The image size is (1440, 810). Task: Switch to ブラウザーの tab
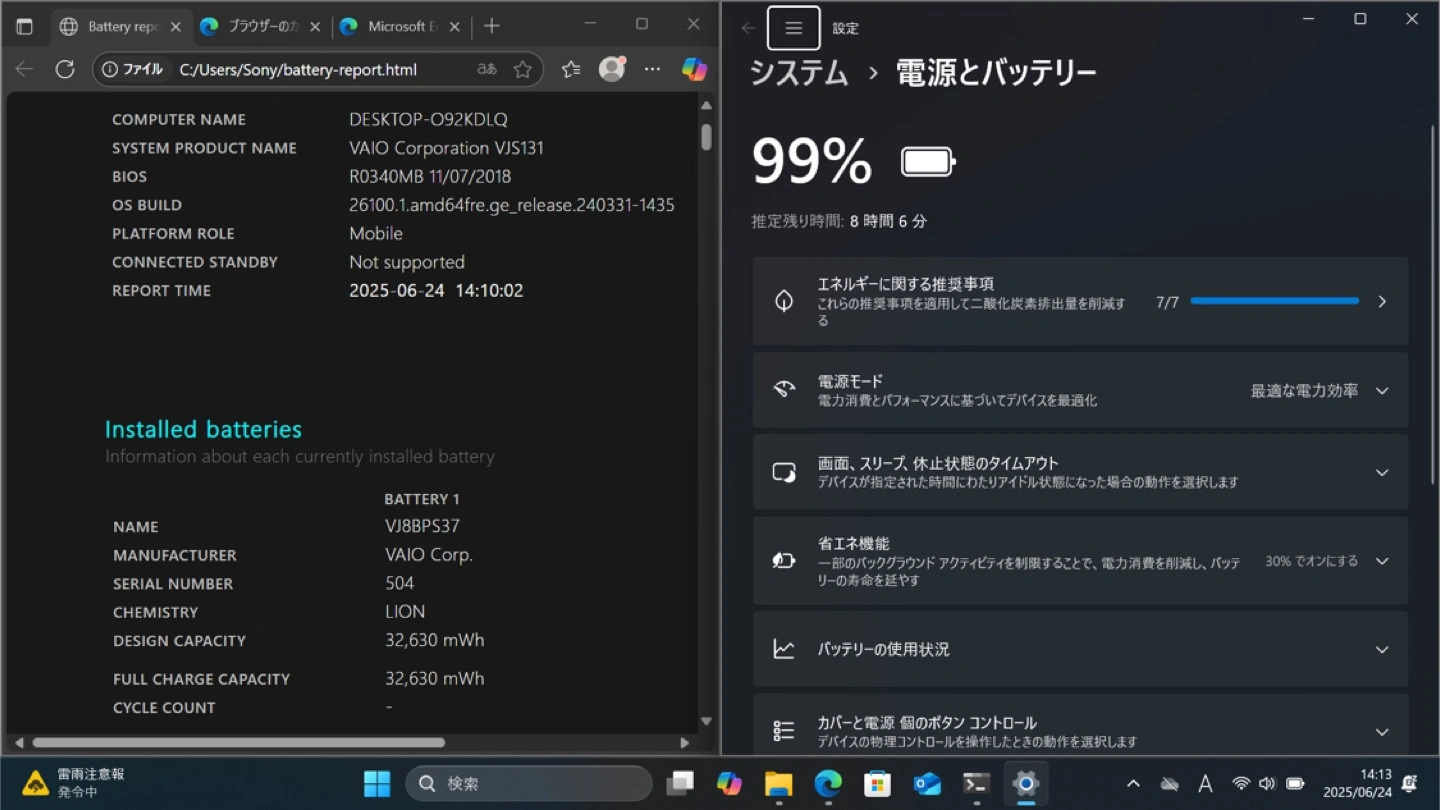260,27
